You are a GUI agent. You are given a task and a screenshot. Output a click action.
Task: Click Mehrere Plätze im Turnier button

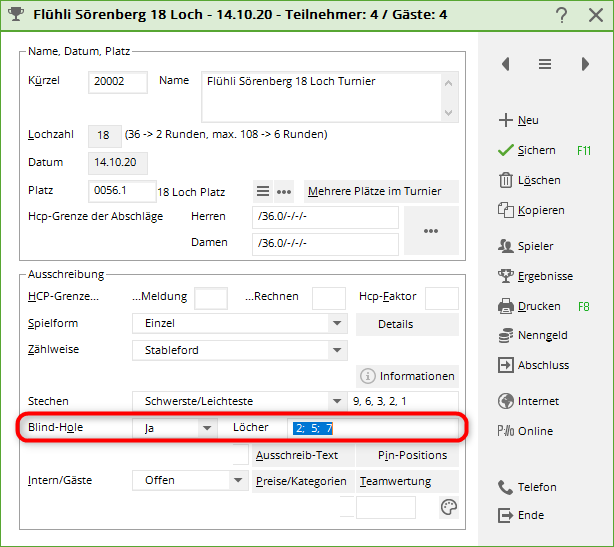(x=380, y=191)
